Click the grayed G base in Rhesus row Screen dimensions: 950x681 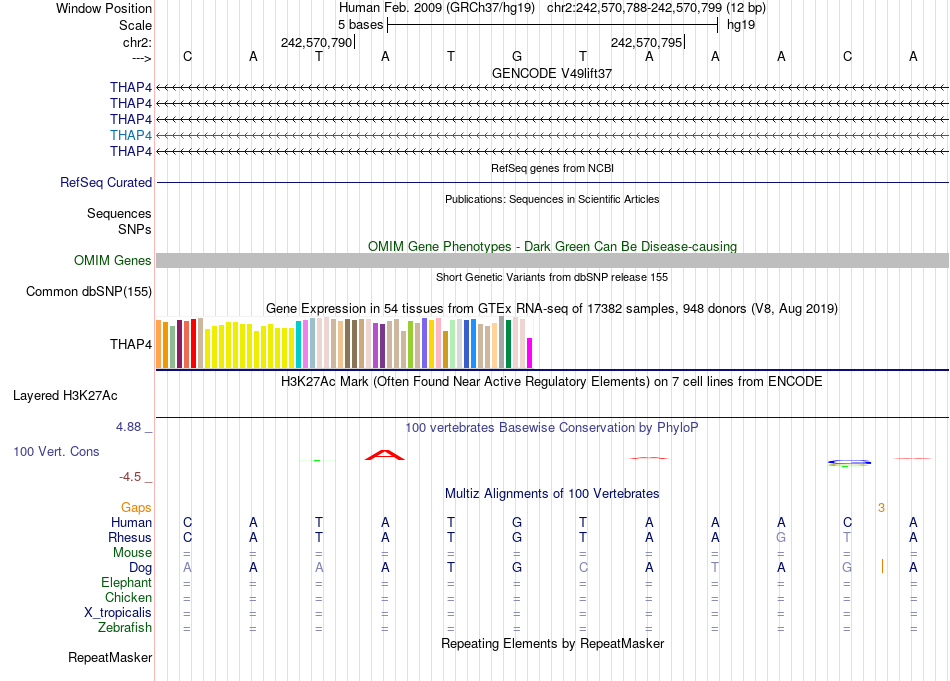(x=781, y=537)
